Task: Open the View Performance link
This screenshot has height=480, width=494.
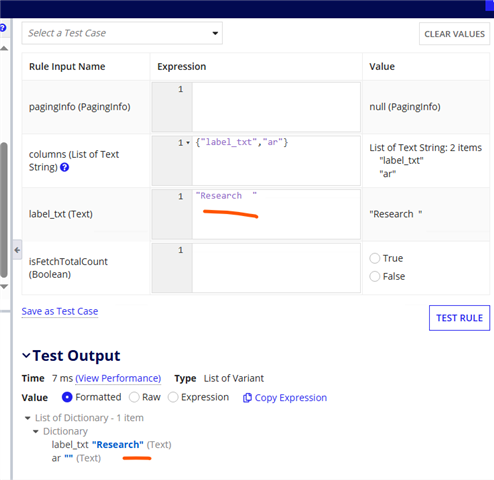Action: coord(118,378)
